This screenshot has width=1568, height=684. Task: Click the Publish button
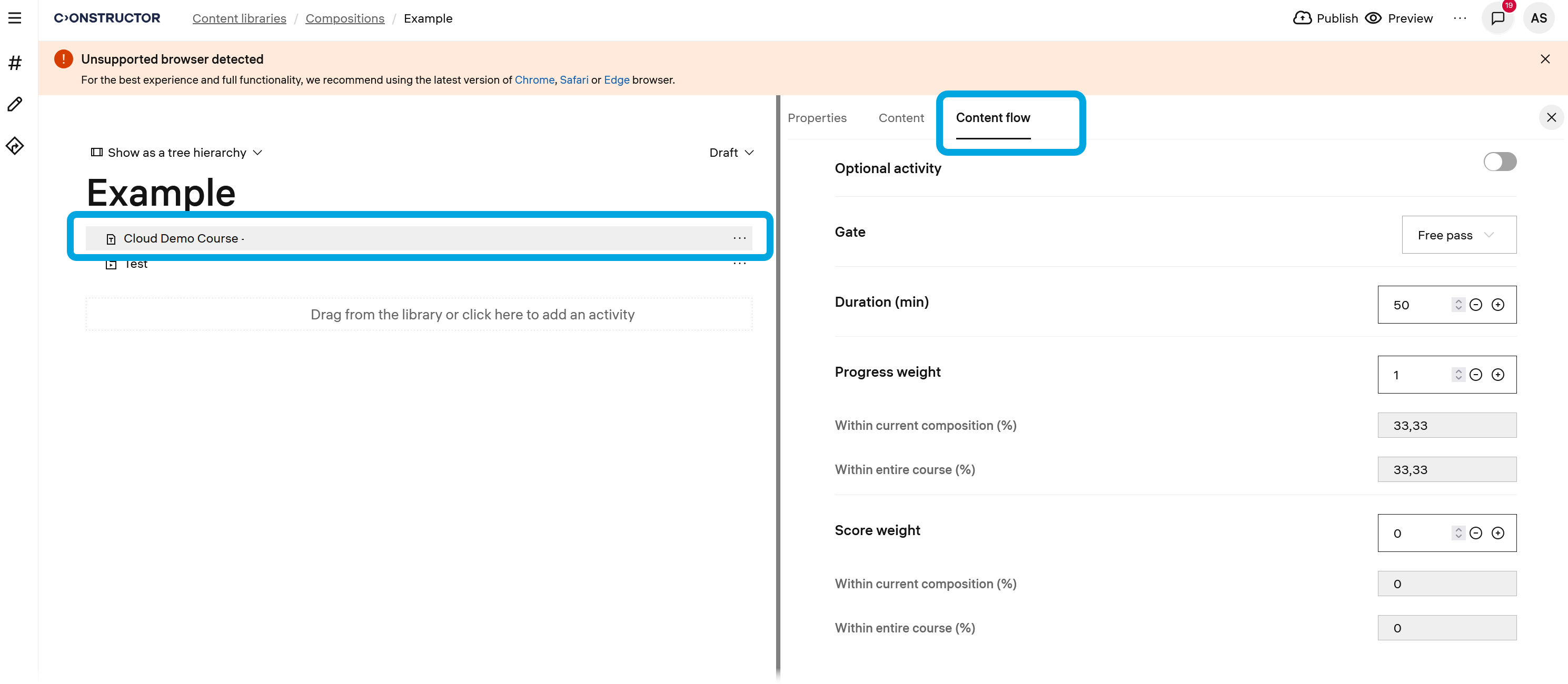point(1326,18)
